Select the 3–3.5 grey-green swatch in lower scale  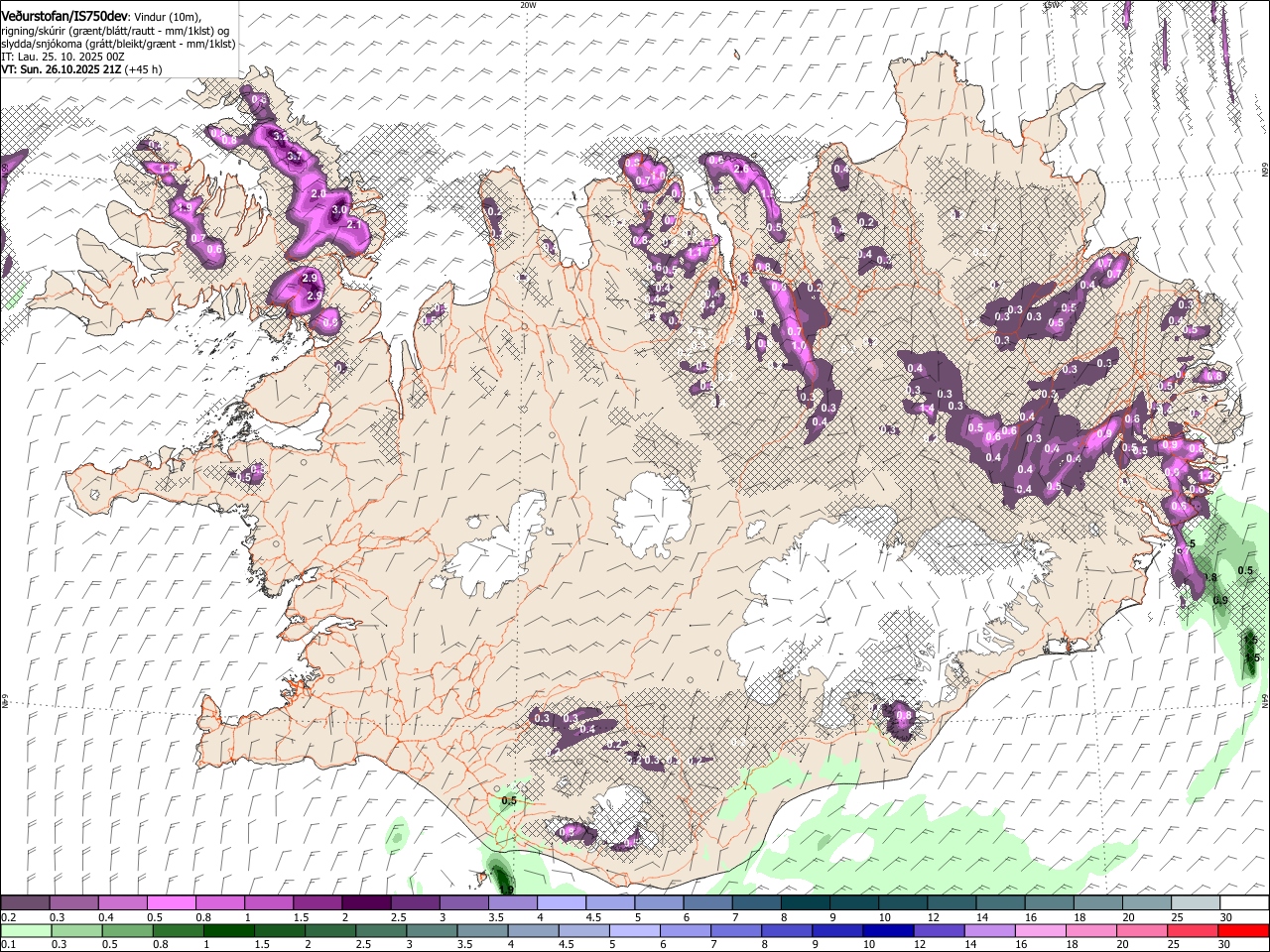coord(432,930)
